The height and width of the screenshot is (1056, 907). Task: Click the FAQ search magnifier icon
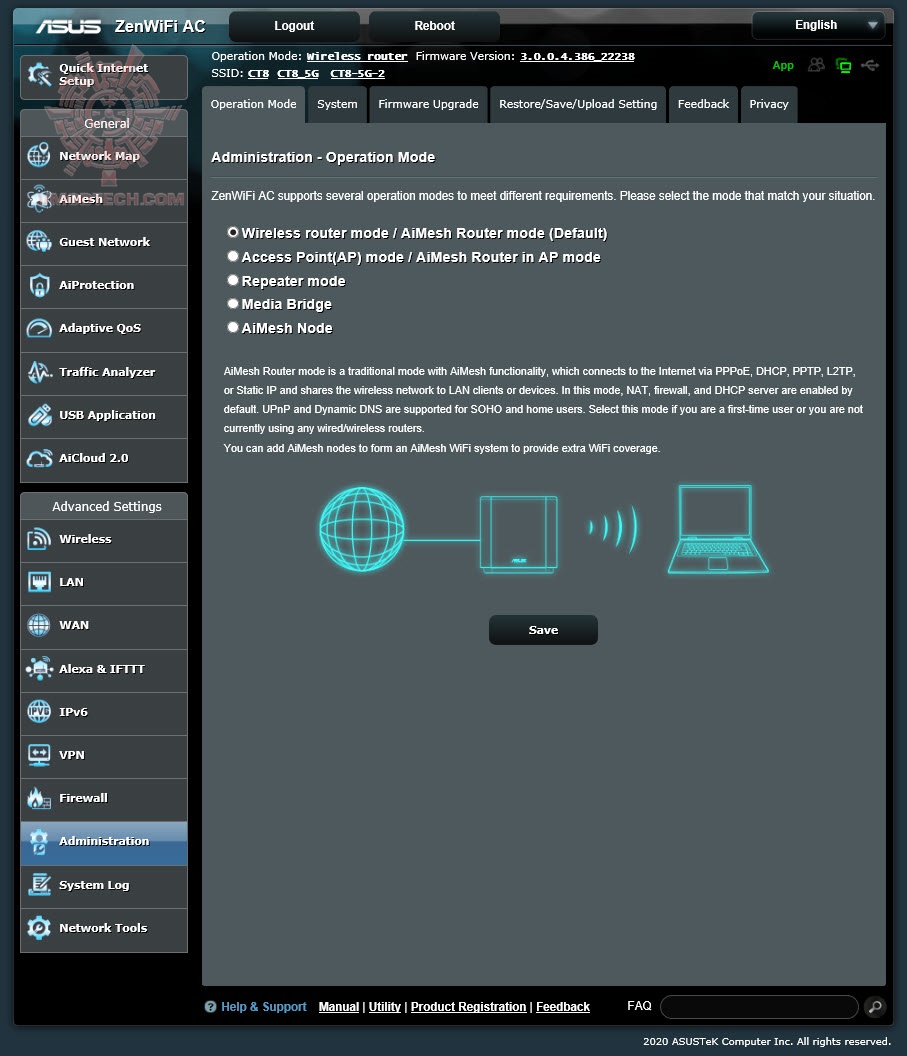[875, 1007]
